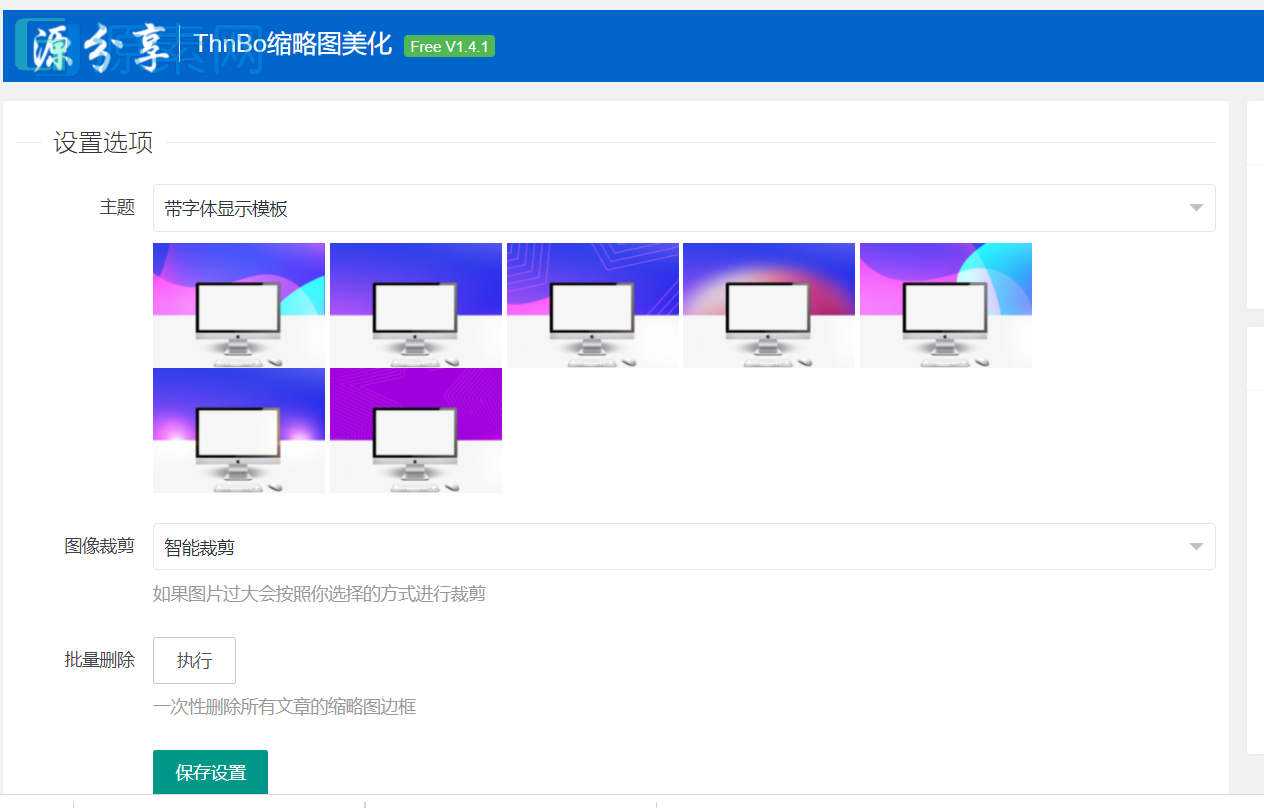Image resolution: width=1264 pixels, height=808 pixels.
Task: Select the purple circuit pattern theme thumbnail
Action: [415, 429]
